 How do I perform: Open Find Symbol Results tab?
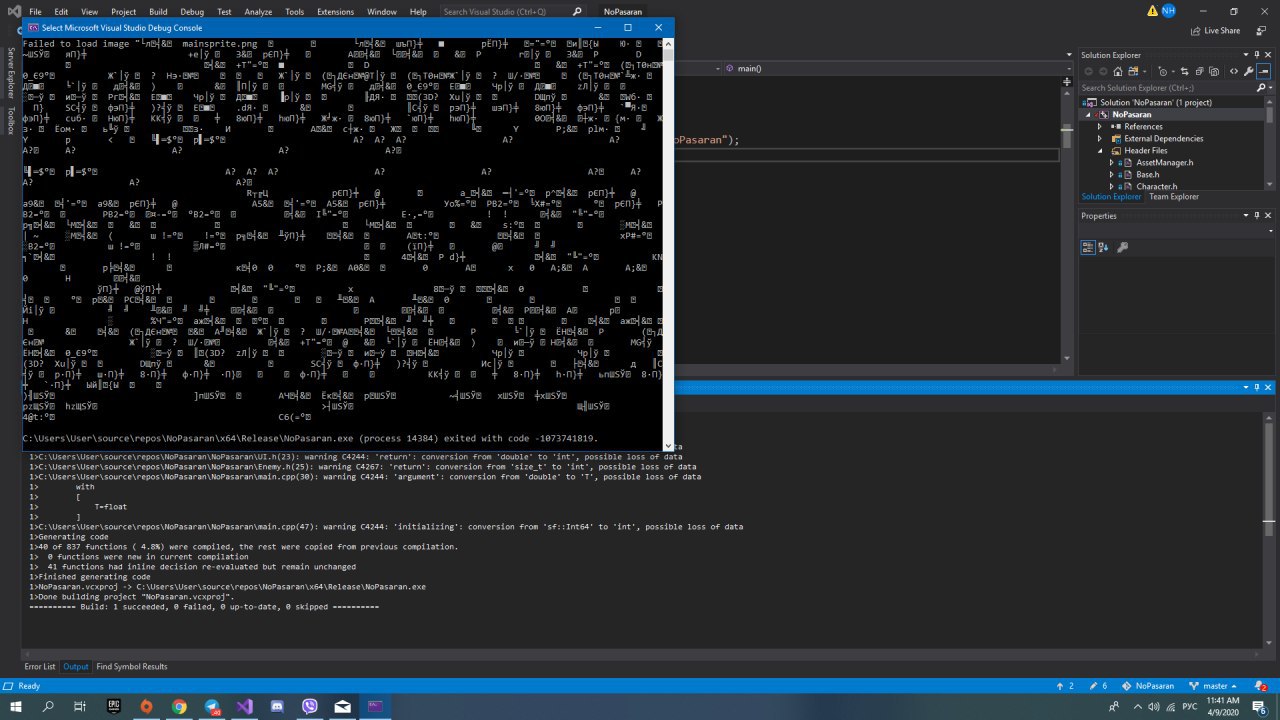click(x=132, y=667)
